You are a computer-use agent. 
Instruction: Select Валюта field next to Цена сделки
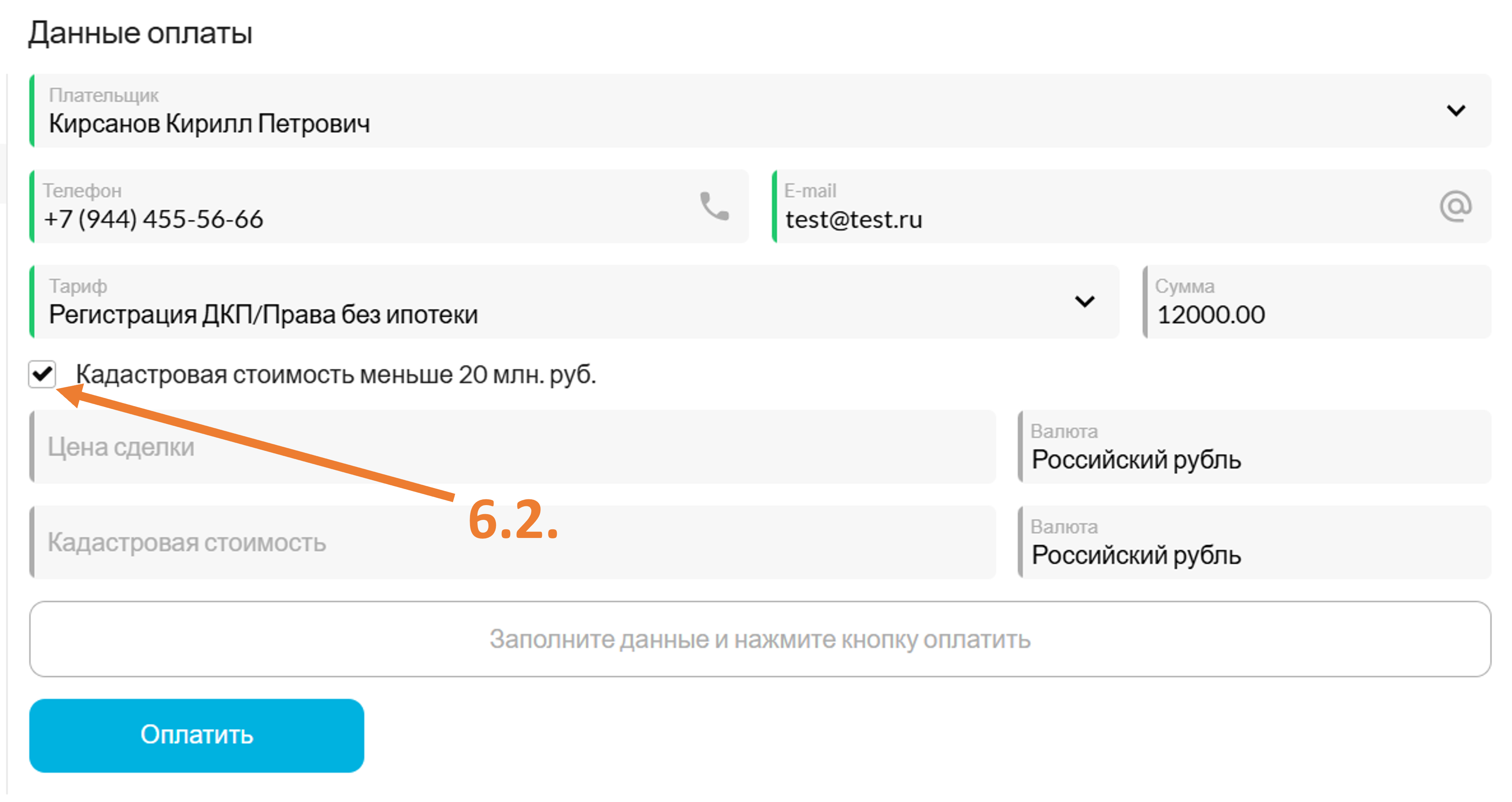1254,447
